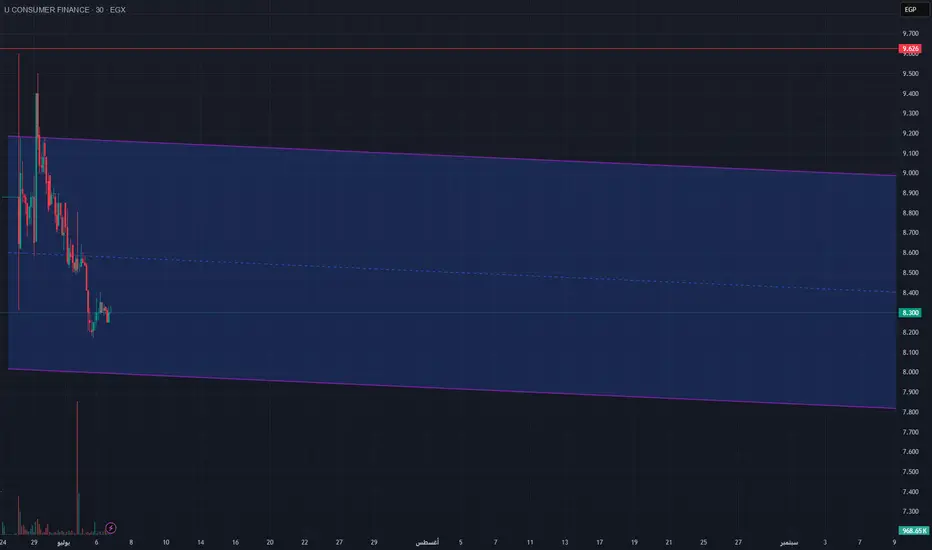The width and height of the screenshot is (932, 550).
Task: Select the green 8.300 current price label
Action: point(910,313)
